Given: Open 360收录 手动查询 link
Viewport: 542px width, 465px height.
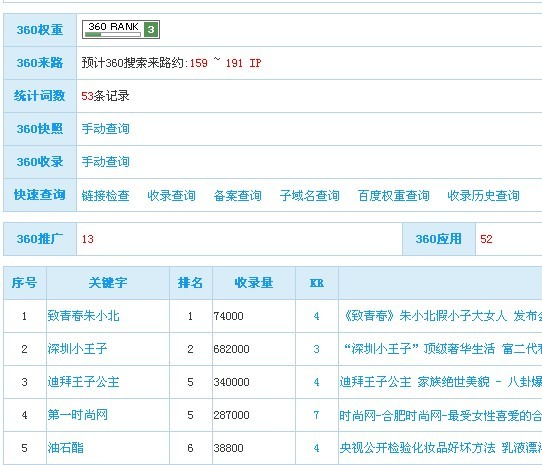Looking at the screenshot, I should [x=105, y=161].
